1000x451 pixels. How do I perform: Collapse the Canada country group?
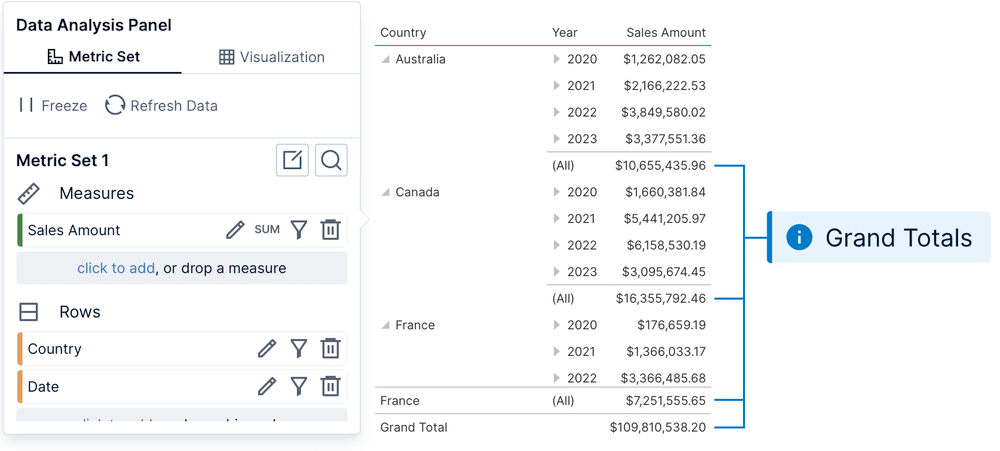385,192
